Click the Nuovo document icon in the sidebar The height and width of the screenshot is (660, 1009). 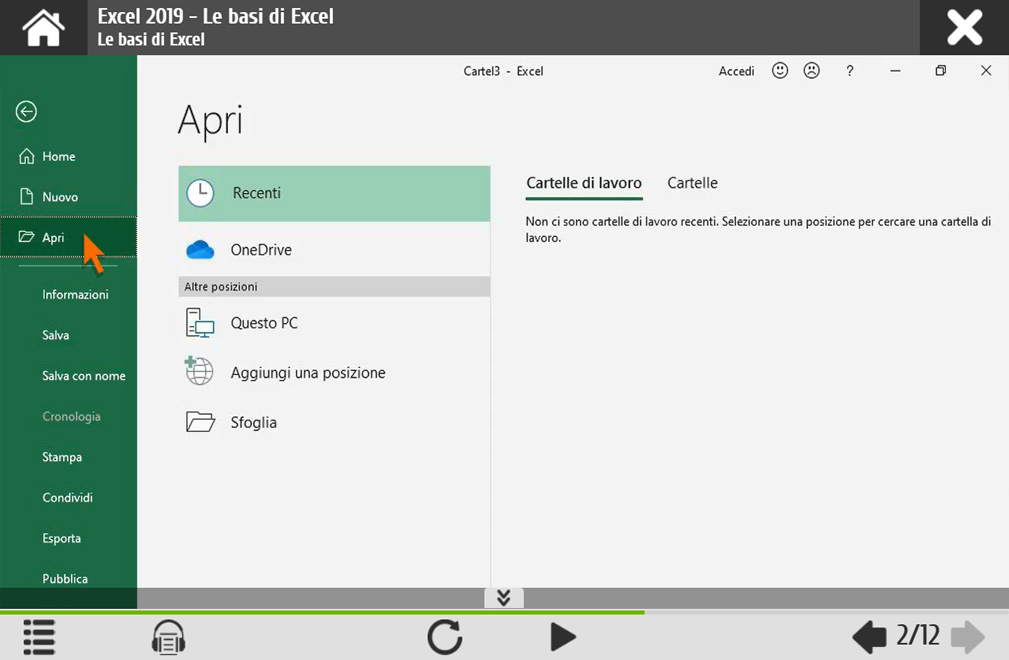(26, 196)
